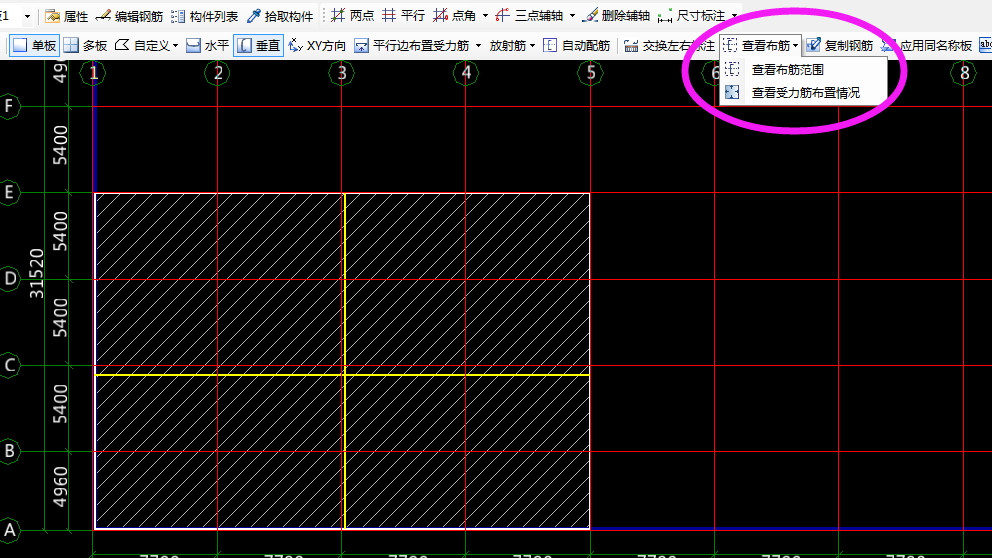Click axis bubble number 1
The width and height of the screenshot is (992, 558).
[93, 73]
